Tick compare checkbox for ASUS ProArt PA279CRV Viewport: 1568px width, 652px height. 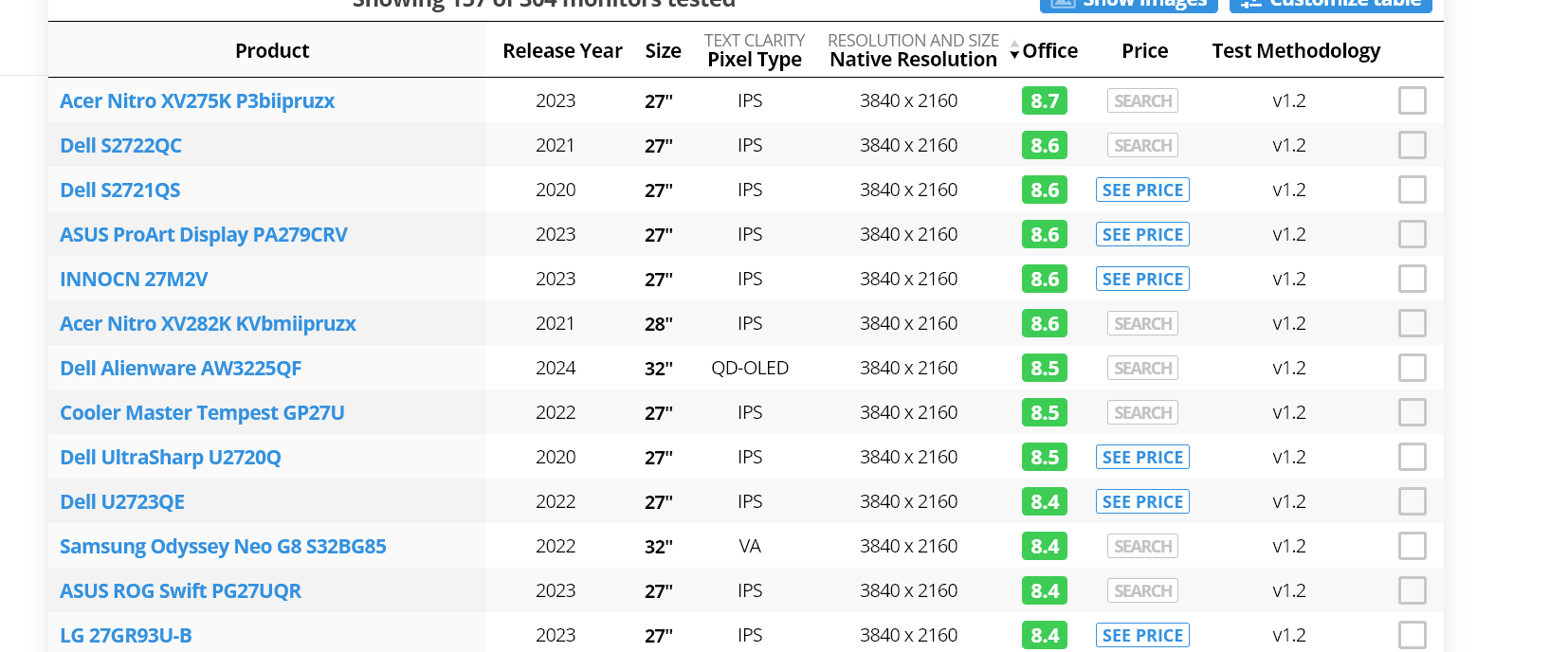1413,234
